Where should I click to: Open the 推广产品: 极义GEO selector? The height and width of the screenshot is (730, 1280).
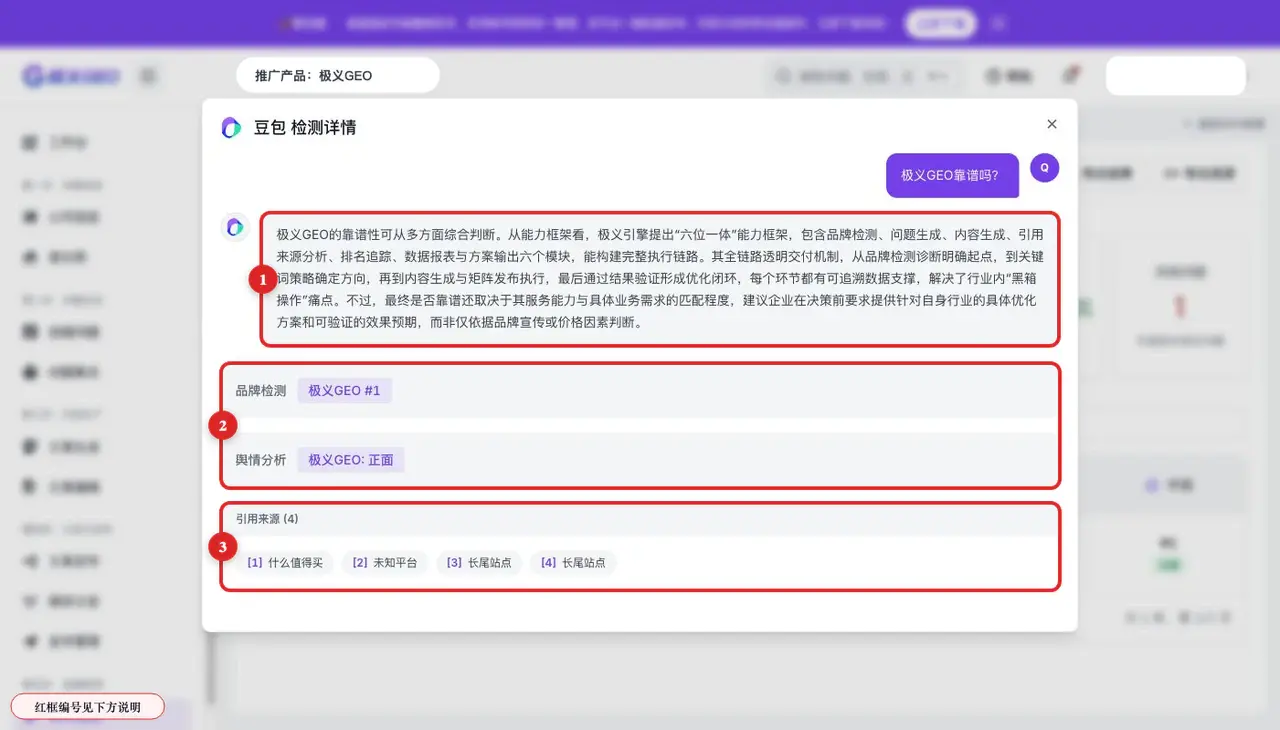337,75
